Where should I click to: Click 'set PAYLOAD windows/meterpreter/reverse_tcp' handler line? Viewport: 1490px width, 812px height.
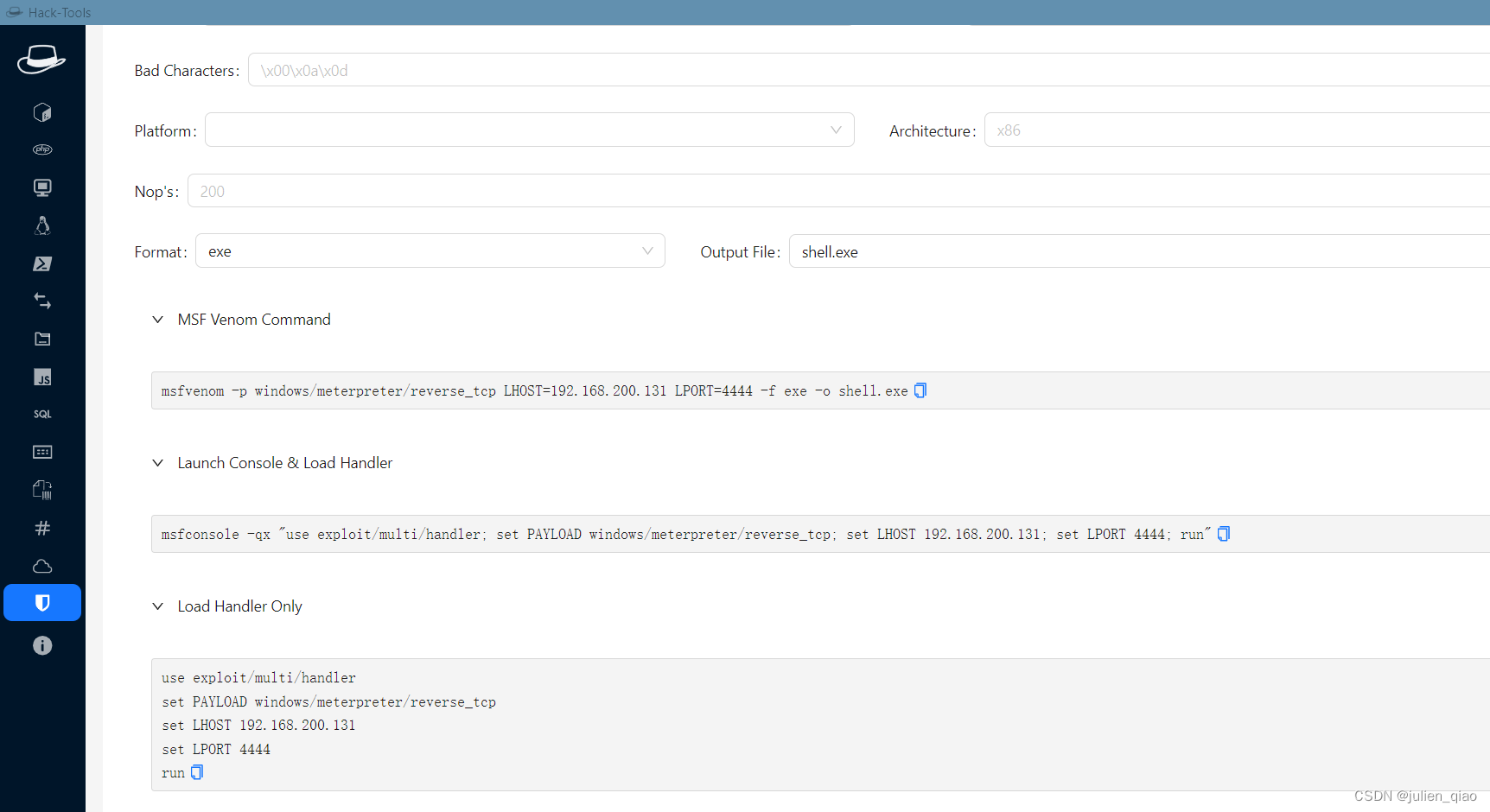(x=328, y=702)
